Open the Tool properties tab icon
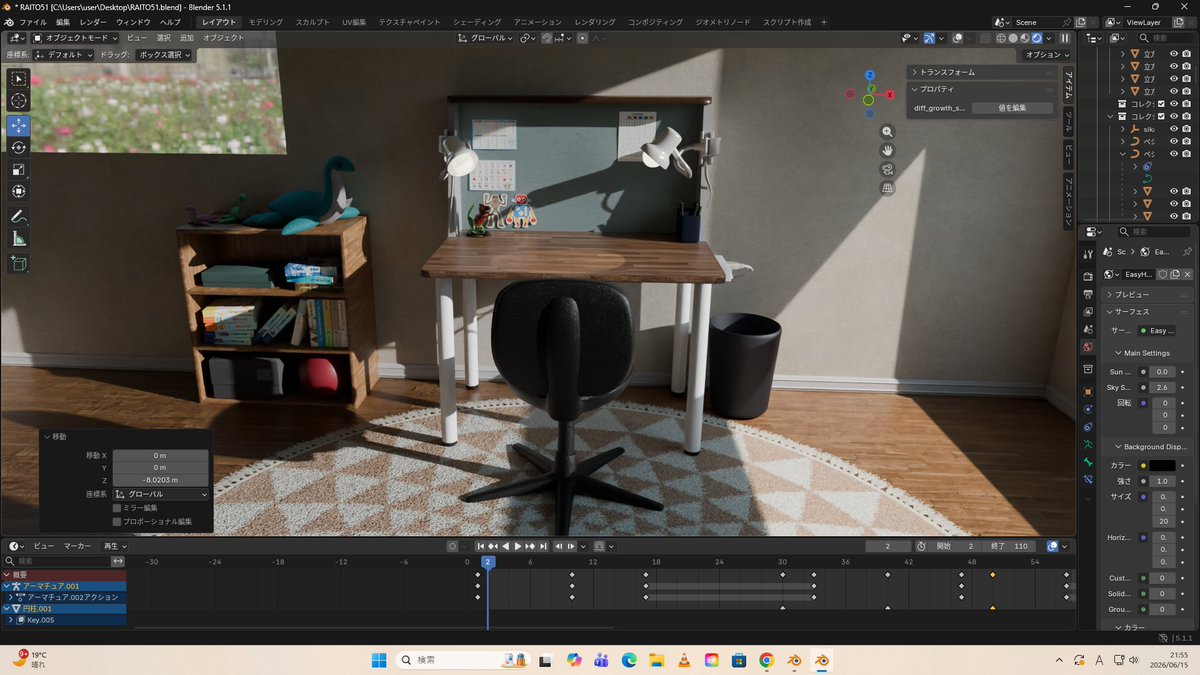Viewport: 1200px width, 675px height. [x=1088, y=255]
